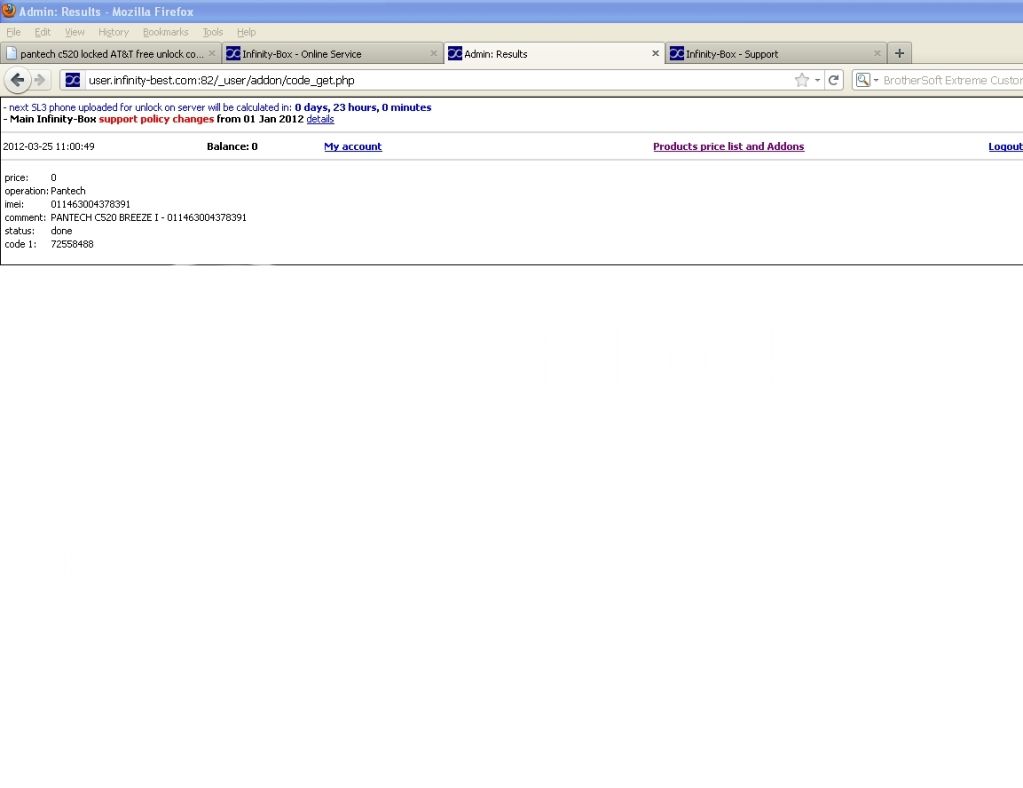1023x788 pixels.
Task: Bookmark this page with the star icon
Action: pyautogui.click(x=801, y=80)
